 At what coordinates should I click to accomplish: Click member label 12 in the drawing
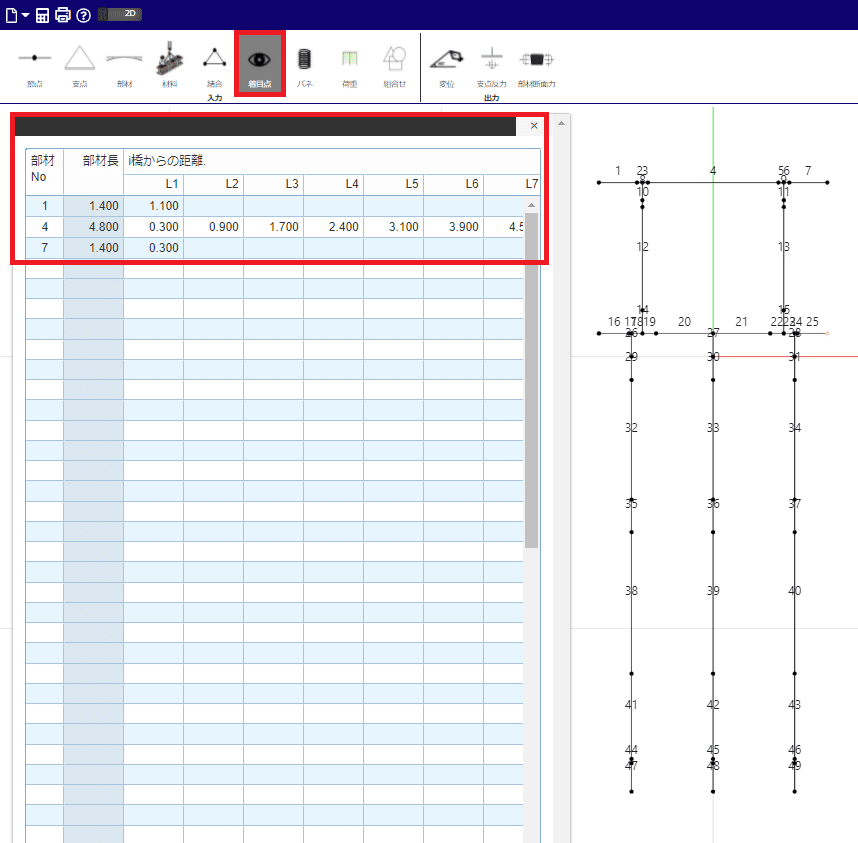642,247
